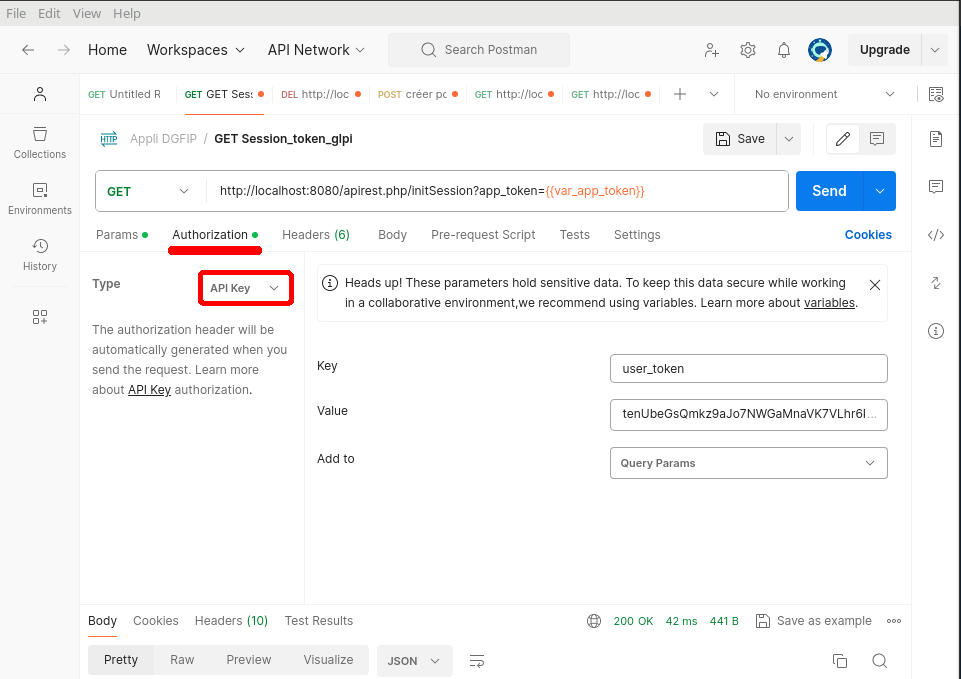The width and height of the screenshot is (961, 679).
Task: Open History in the sidebar
Action: pos(40,255)
